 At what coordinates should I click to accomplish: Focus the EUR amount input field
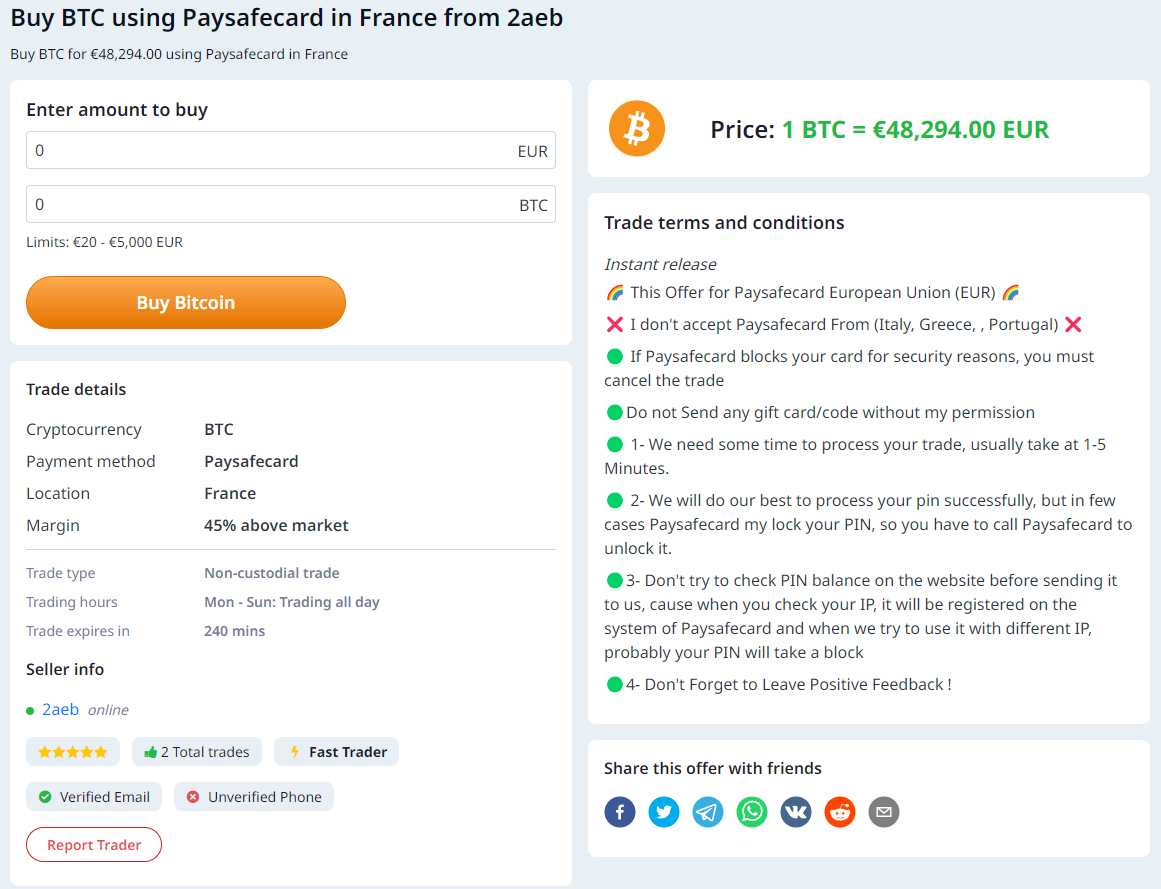(x=290, y=150)
